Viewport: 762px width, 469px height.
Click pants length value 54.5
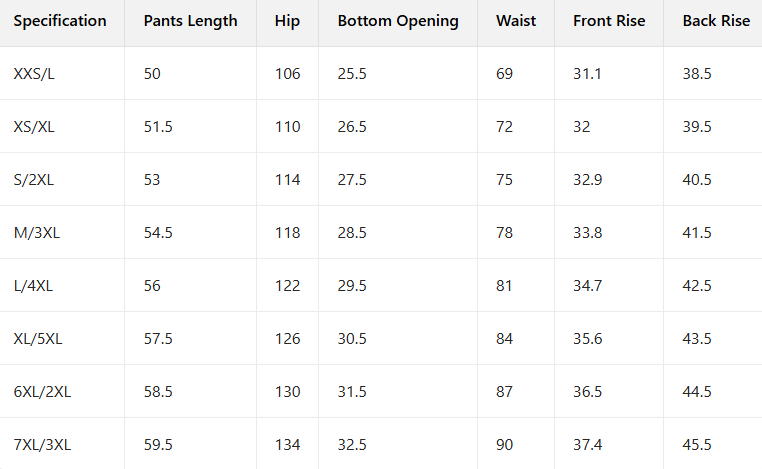pyautogui.click(x=158, y=233)
